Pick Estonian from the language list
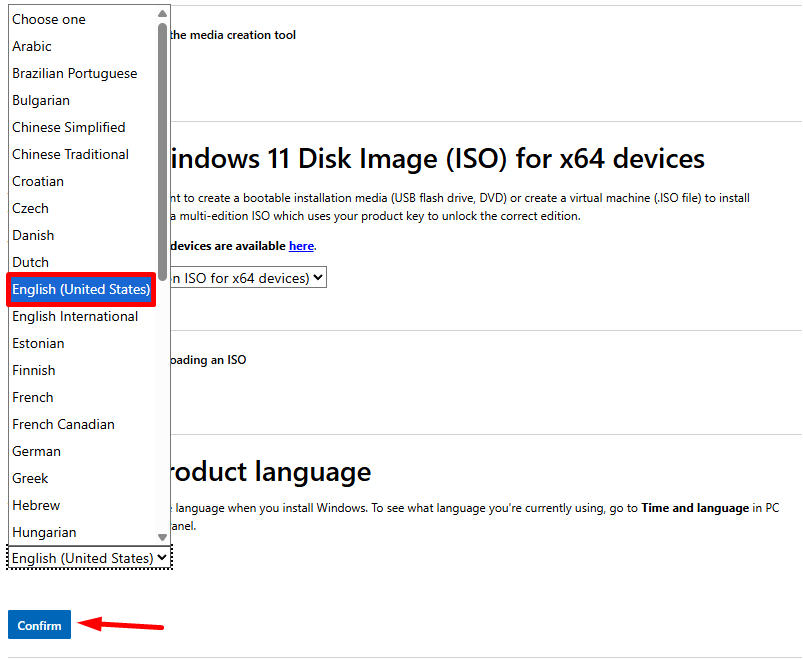 pos(82,344)
